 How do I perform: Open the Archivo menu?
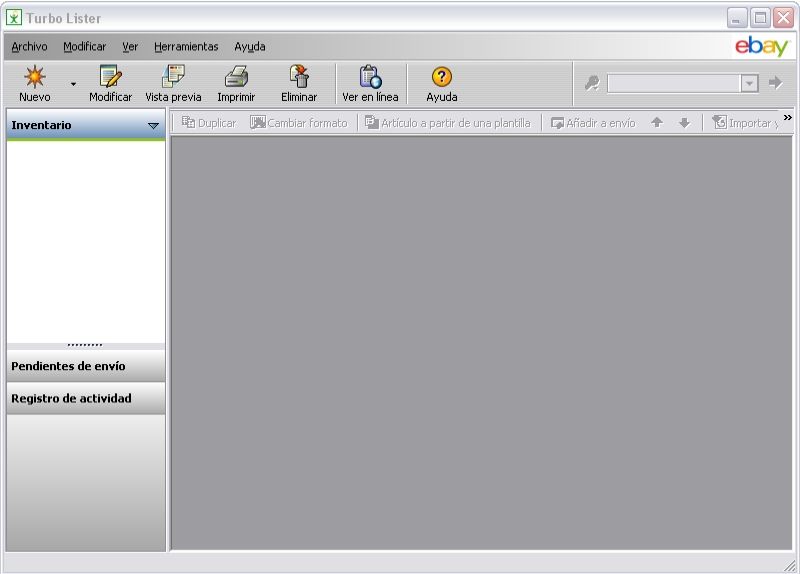29,46
